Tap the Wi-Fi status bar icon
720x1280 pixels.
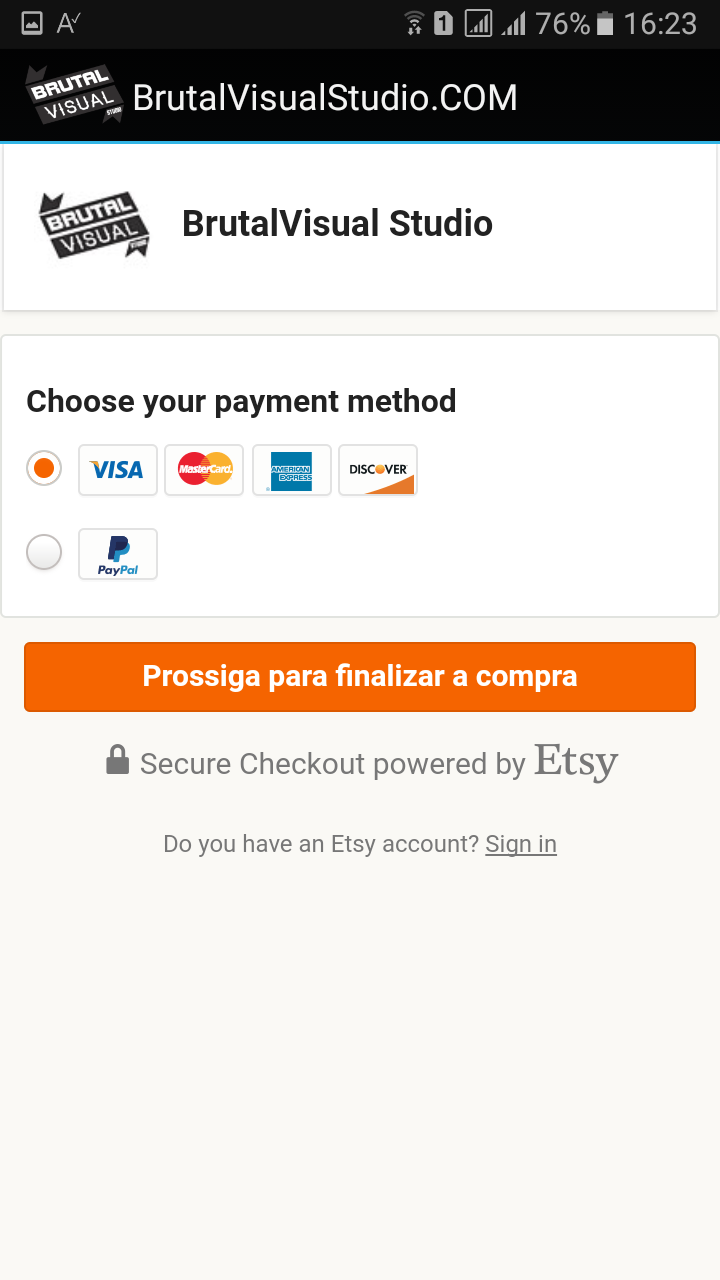tap(414, 23)
